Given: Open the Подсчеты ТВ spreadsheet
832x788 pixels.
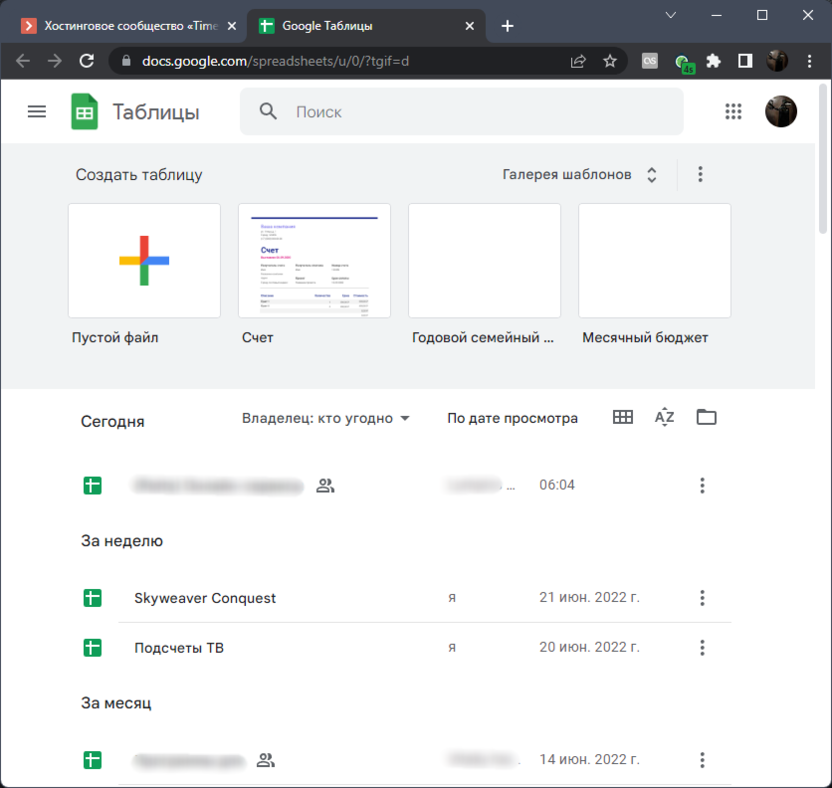Looking at the screenshot, I should click(179, 648).
